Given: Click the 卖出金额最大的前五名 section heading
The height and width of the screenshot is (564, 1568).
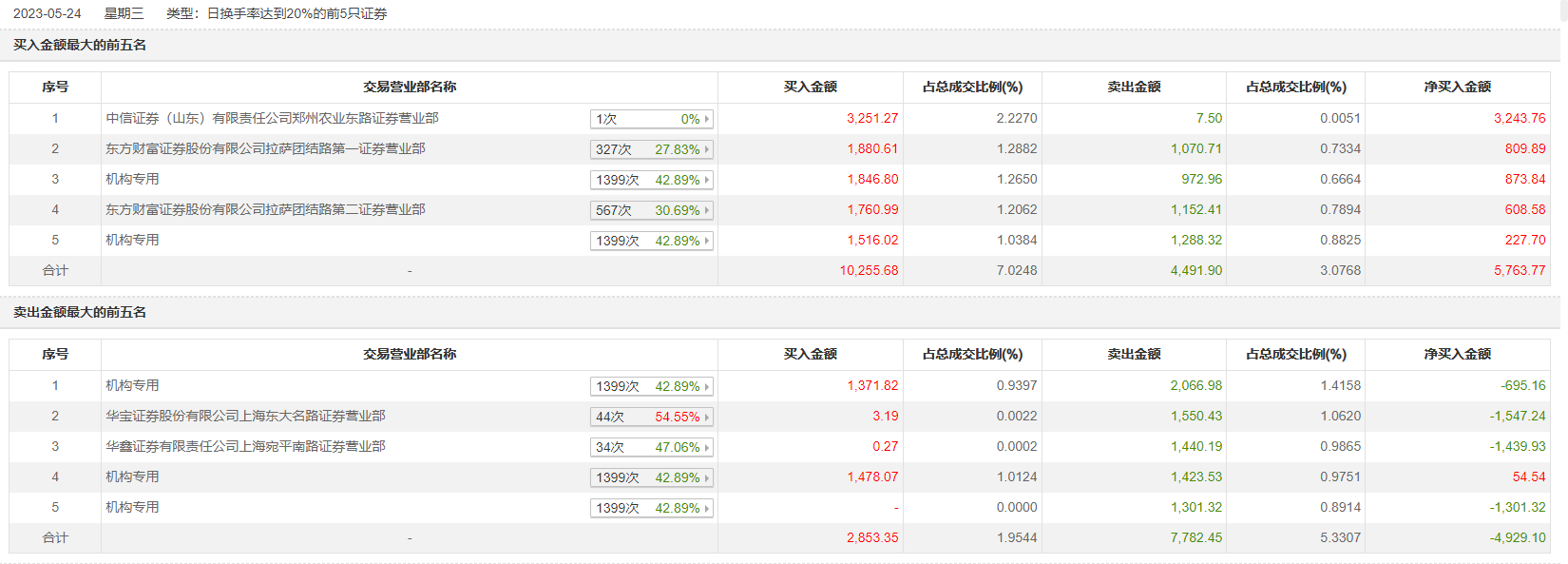Looking at the screenshot, I should coord(80,312).
